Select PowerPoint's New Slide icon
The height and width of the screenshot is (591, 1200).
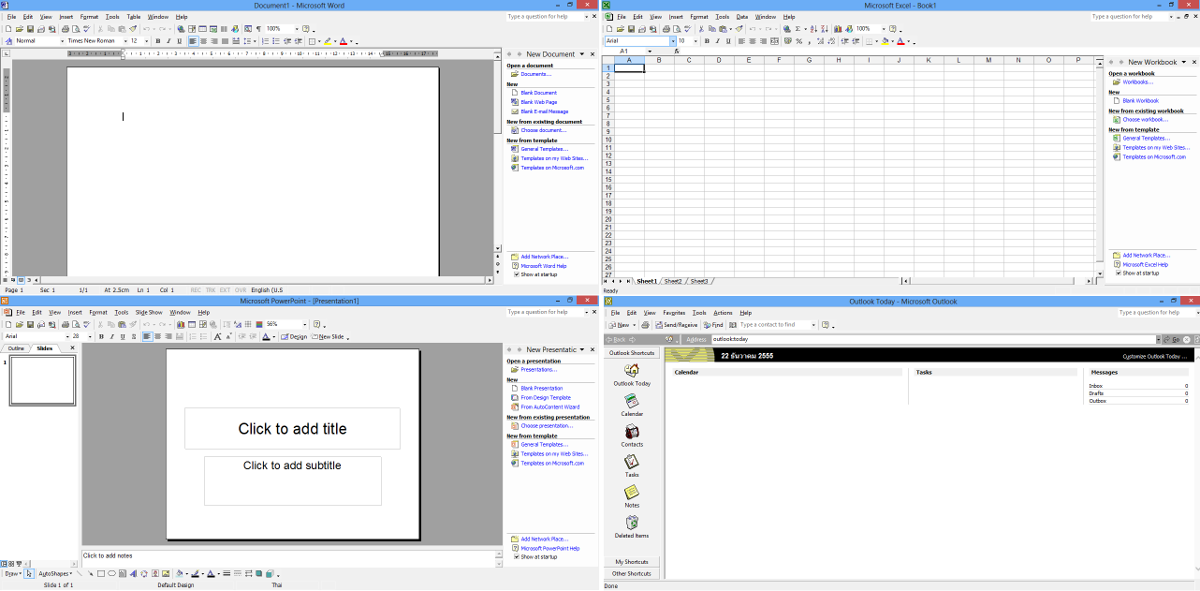[x=330, y=336]
